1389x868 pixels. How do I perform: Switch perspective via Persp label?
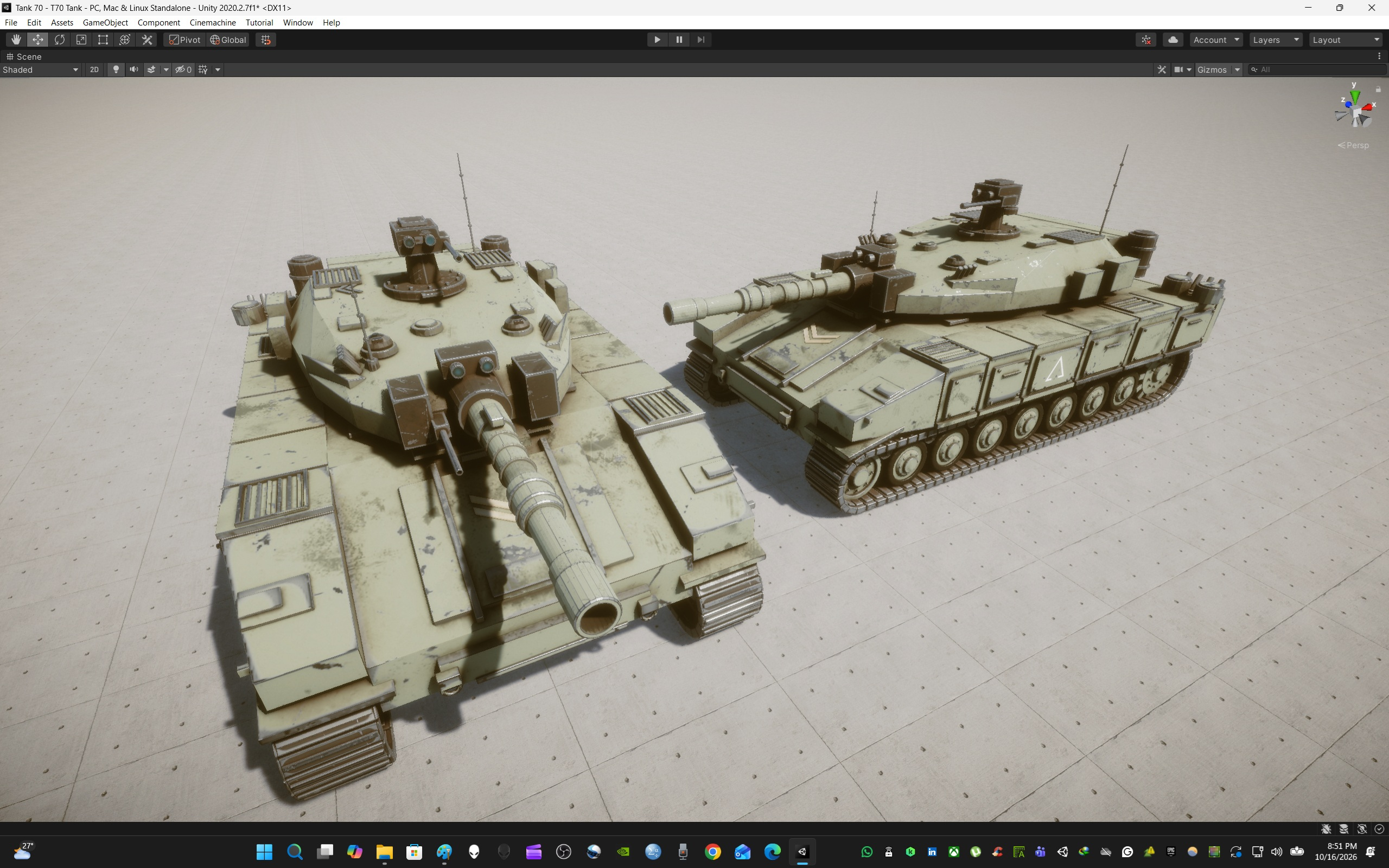[x=1353, y=145]
